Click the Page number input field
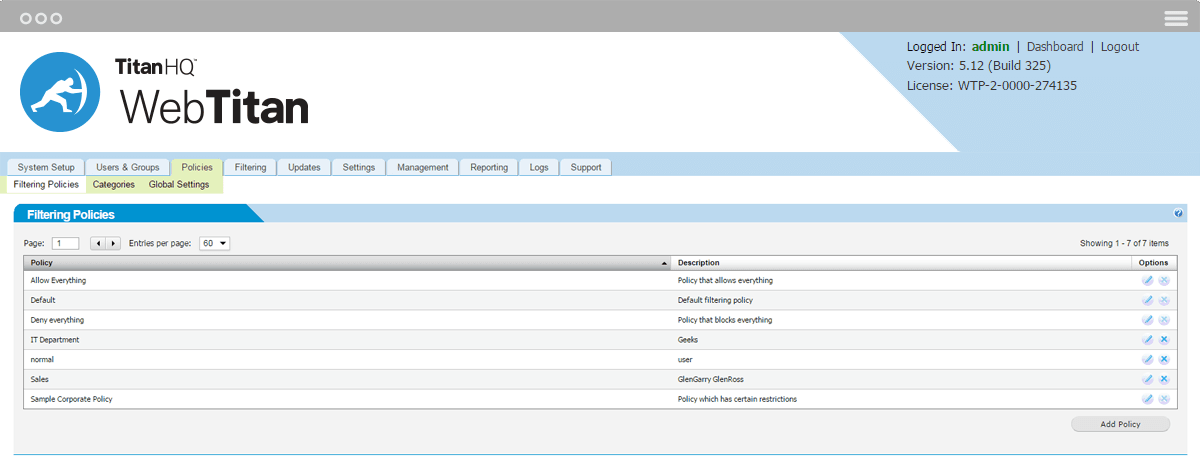The image size is (1200, 470). (x=65, y=243)
